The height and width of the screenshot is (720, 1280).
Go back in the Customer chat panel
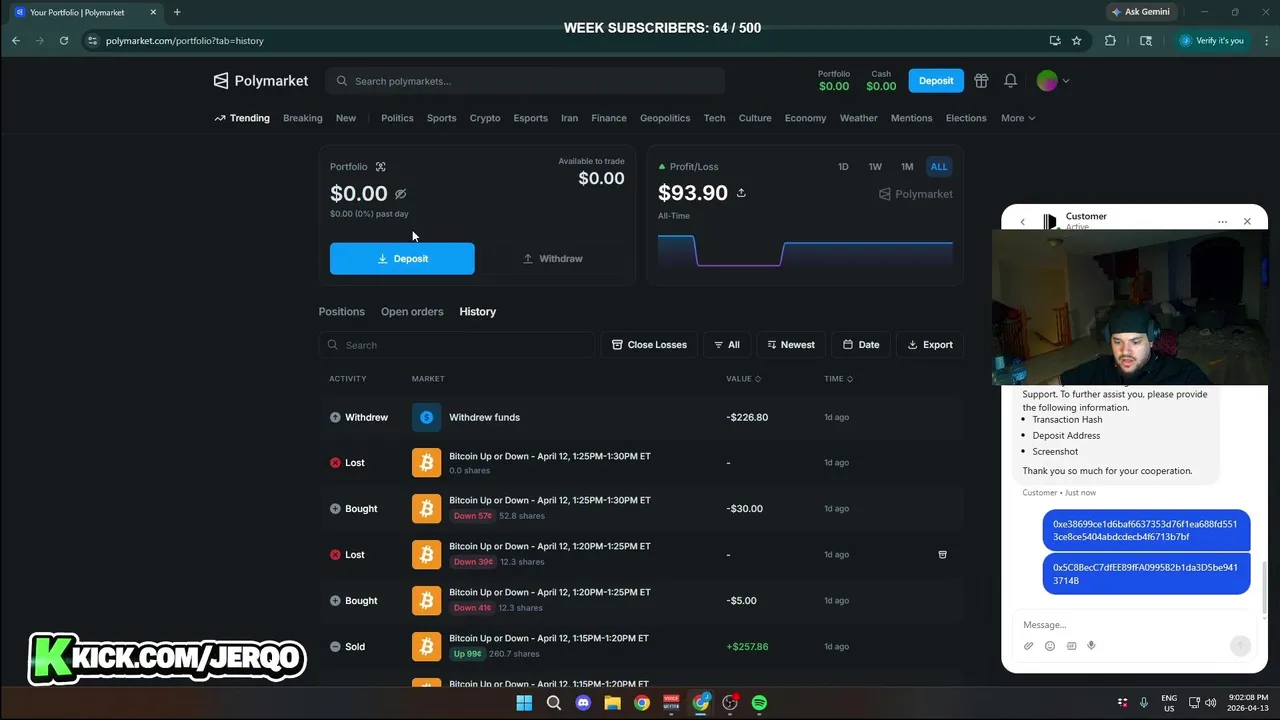(1022, 222)
